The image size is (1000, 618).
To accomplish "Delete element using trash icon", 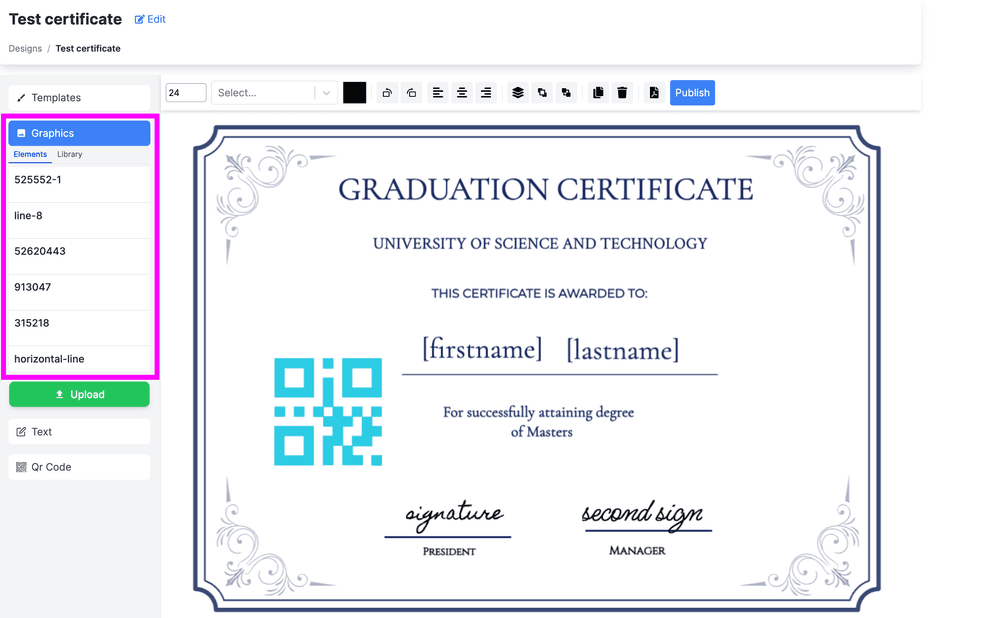I will click(622, 93).
